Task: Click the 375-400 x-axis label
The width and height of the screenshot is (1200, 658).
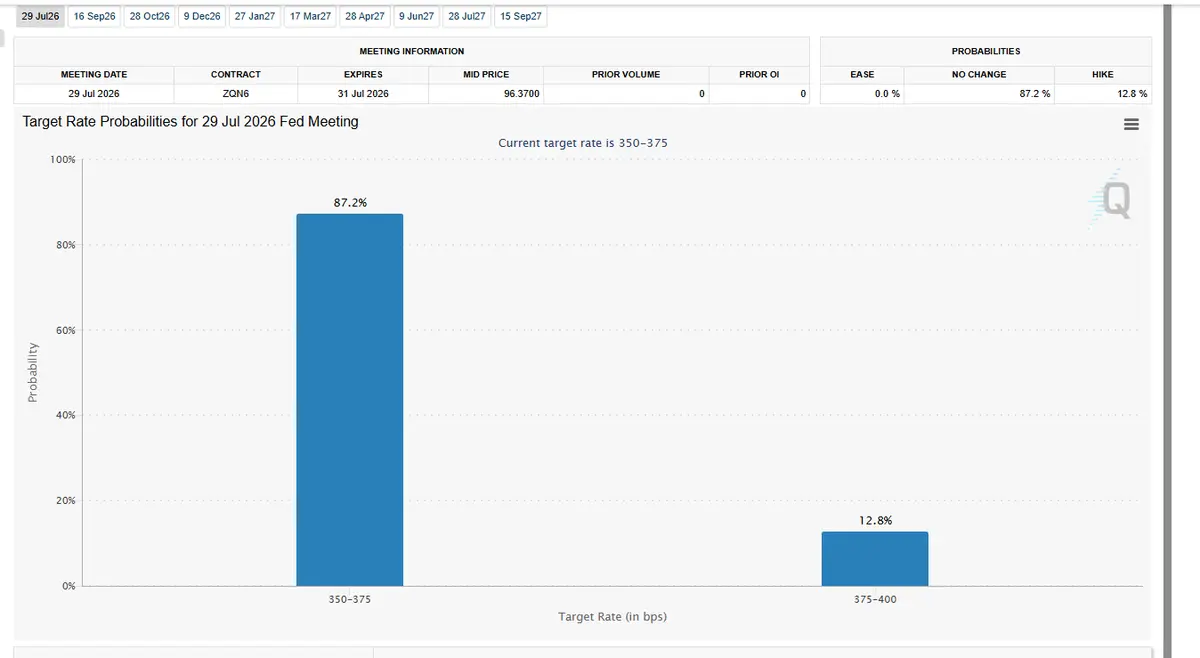Action: tap(875, 599)
